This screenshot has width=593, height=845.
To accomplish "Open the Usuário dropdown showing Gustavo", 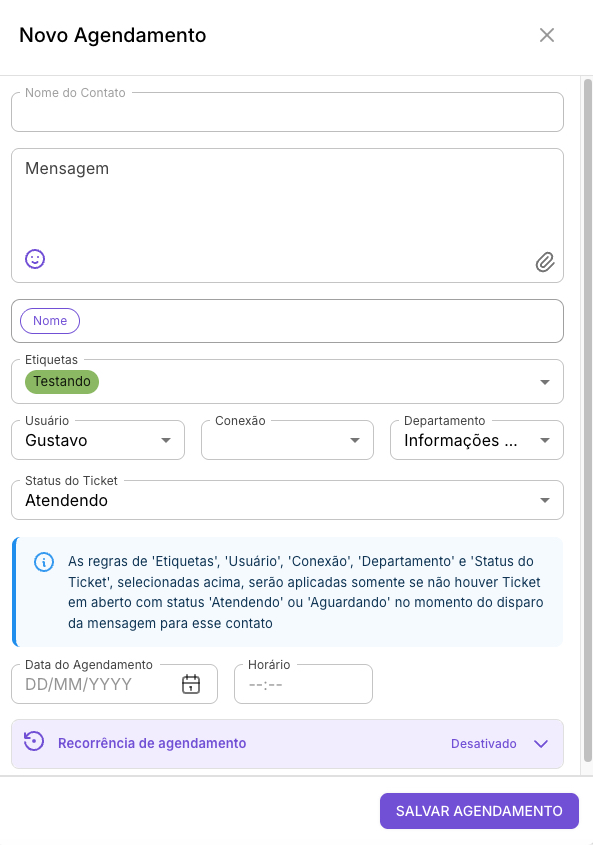I will click(x=165, y=440).
